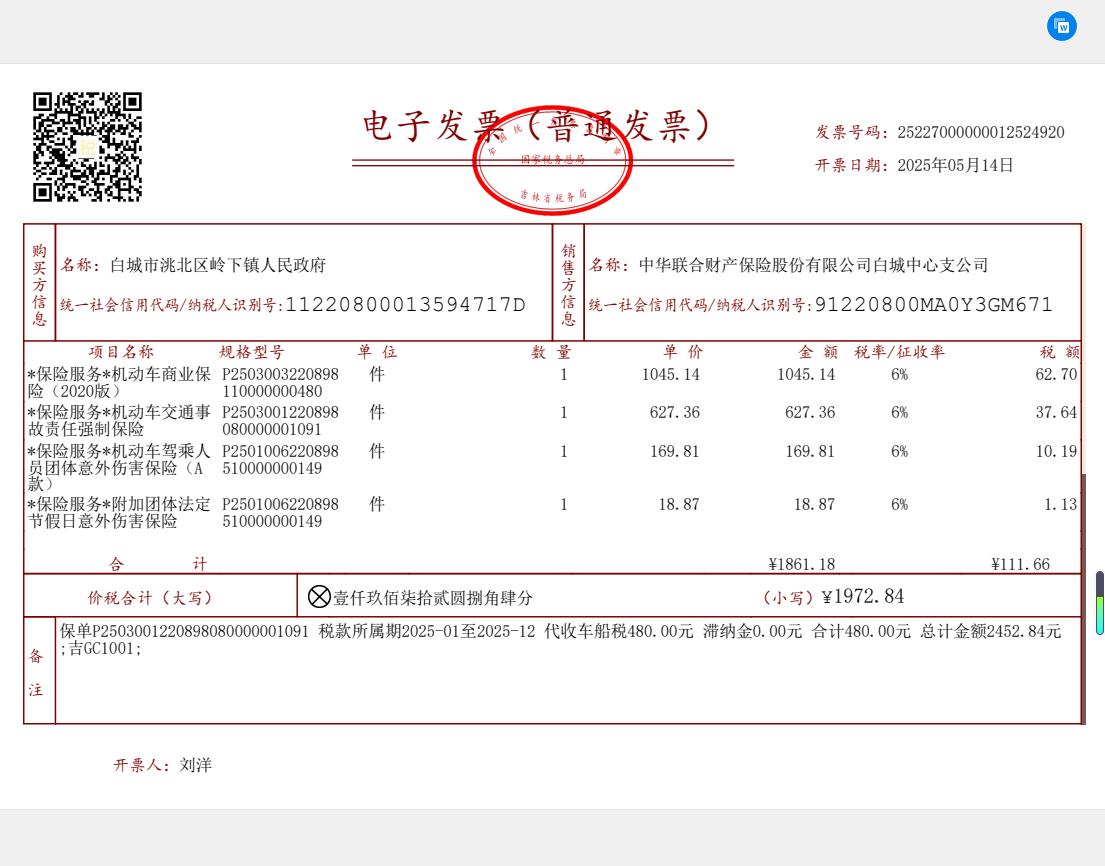Click item 机动车交通事故责任强制保险
Image resolution: width=1105 pixels, height=866 pixels.
pos(119,421)
